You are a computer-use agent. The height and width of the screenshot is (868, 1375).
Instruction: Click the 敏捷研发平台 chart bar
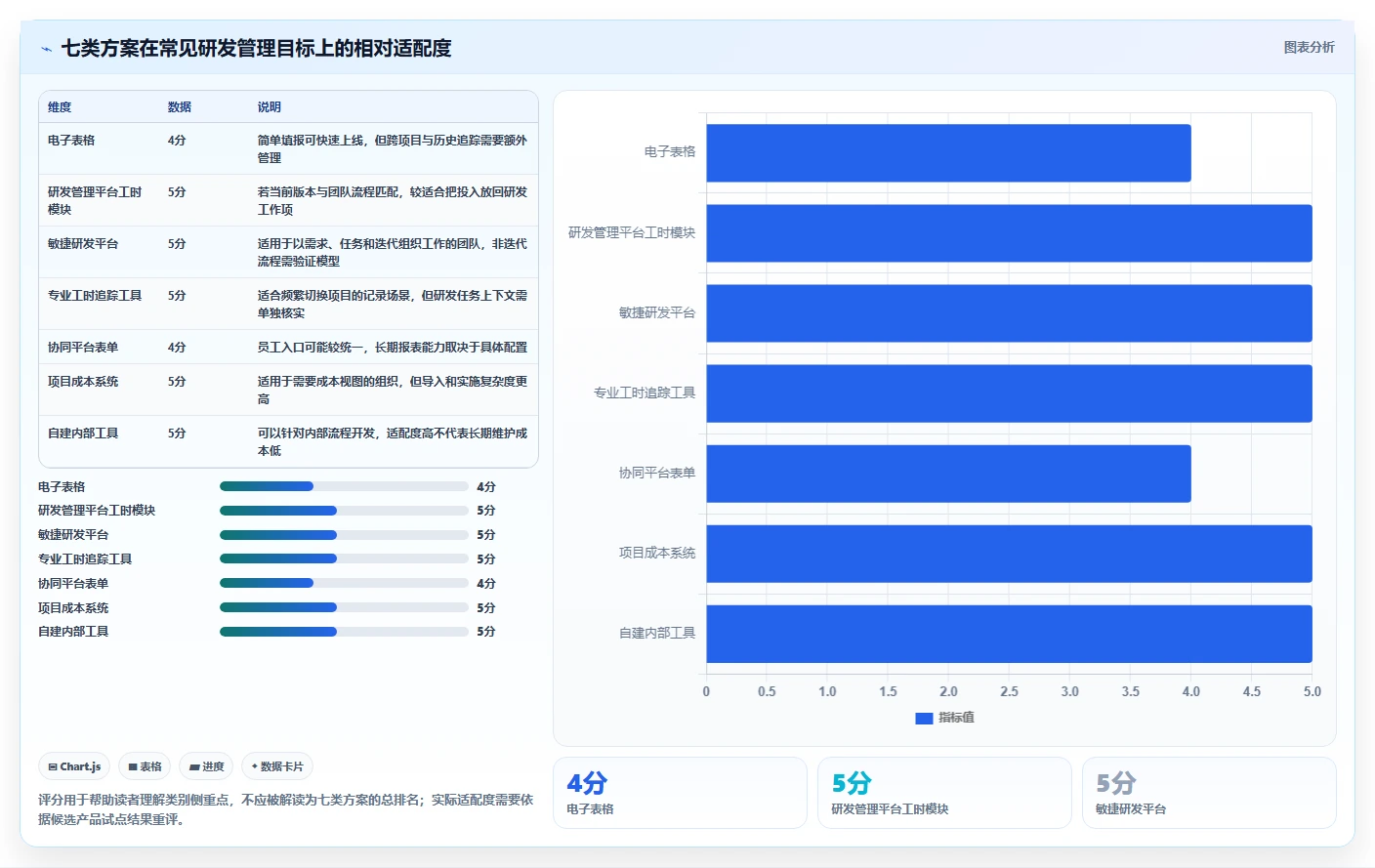[1009, 313]
